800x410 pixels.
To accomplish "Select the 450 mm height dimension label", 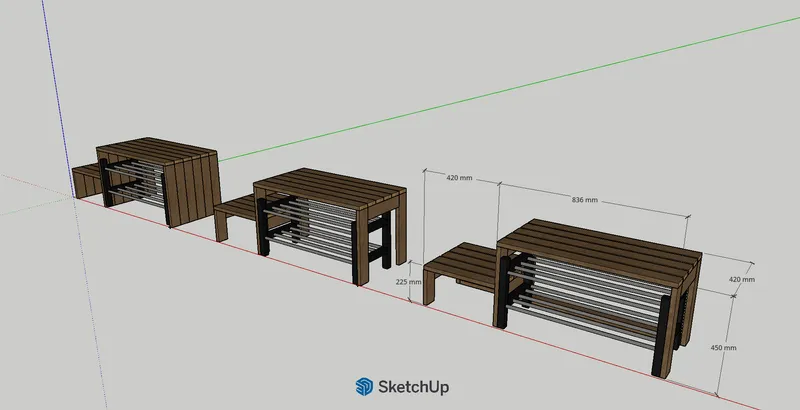I will [723, 348].
